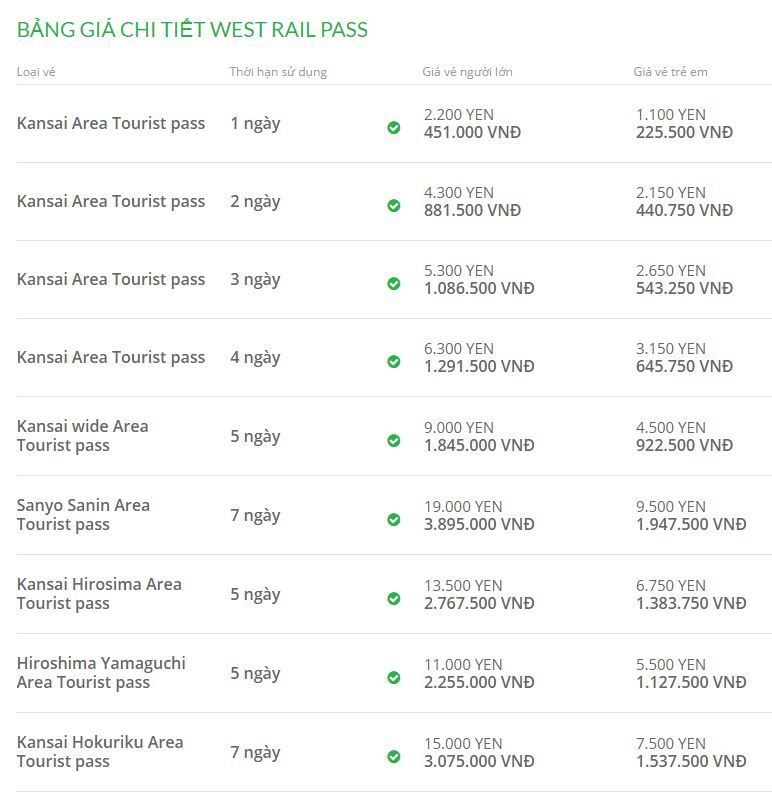Click the 'BẢNG GIÁ CHI TIẾT WEST RAIL PASS' heading
The width and height of the screenshot is (772, 794).
tap(192, 30)
